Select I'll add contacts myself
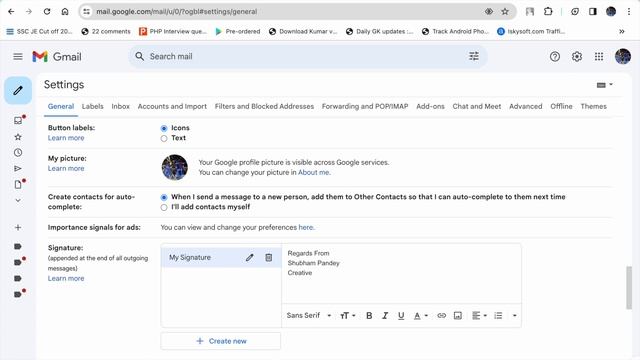Image resolution: width=640 pixels, height=360 pixels. point(164,207)
